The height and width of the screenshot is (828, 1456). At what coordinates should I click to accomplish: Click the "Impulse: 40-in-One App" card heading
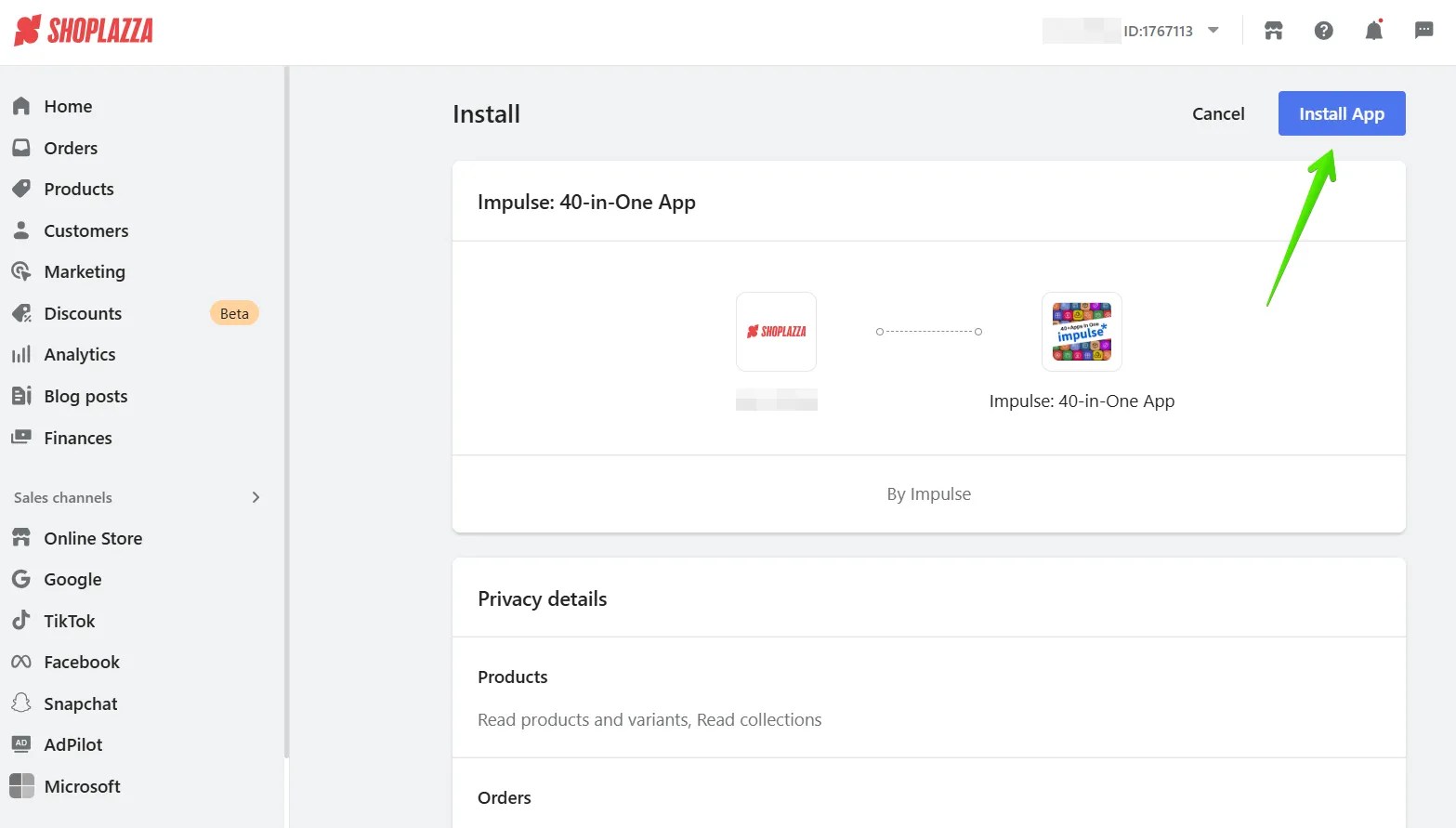coord(586,202)
